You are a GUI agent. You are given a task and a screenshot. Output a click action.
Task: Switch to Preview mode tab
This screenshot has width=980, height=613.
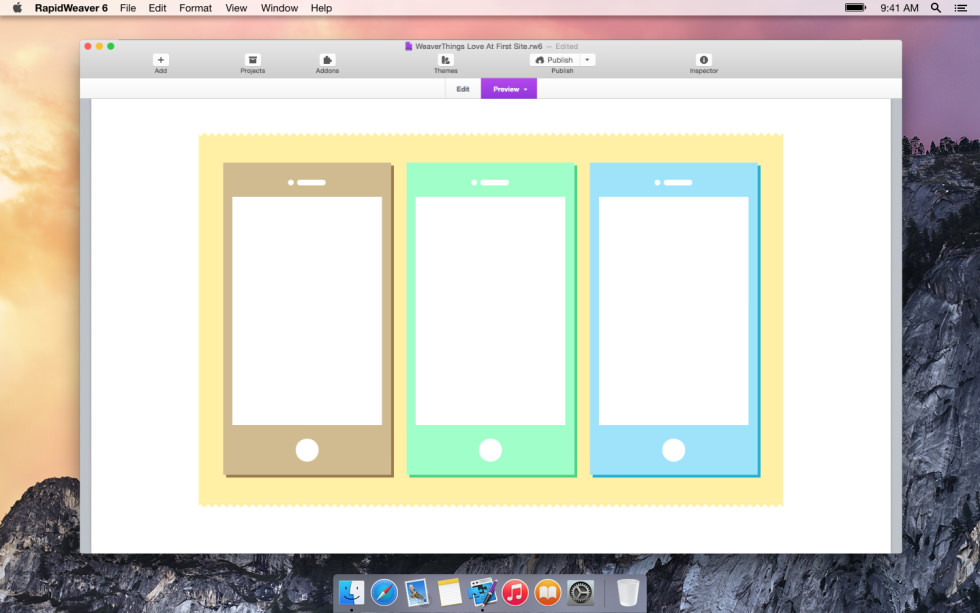(x=509, y=89)
